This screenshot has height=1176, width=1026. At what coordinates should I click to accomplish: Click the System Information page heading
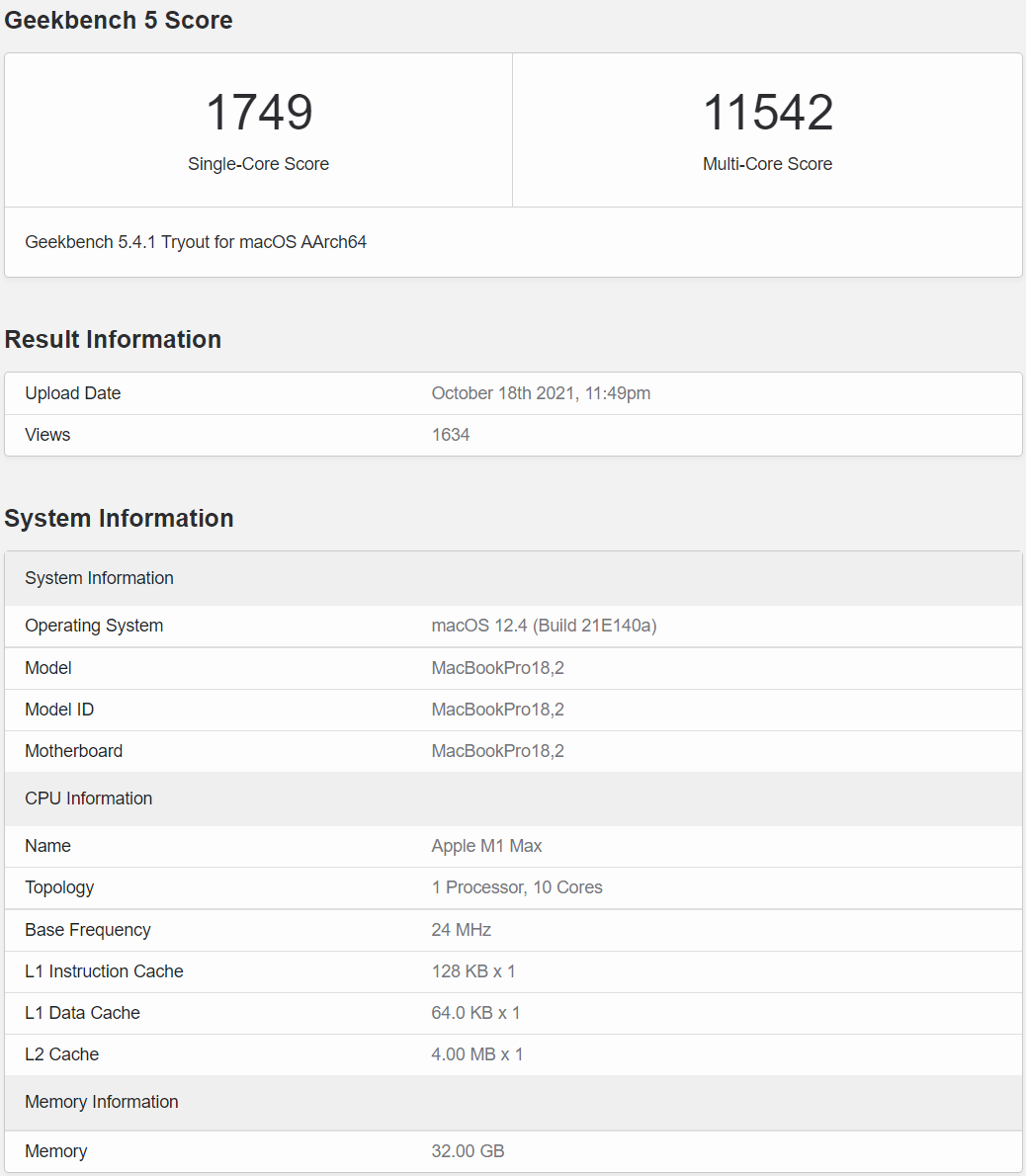[x=119, y=518]
